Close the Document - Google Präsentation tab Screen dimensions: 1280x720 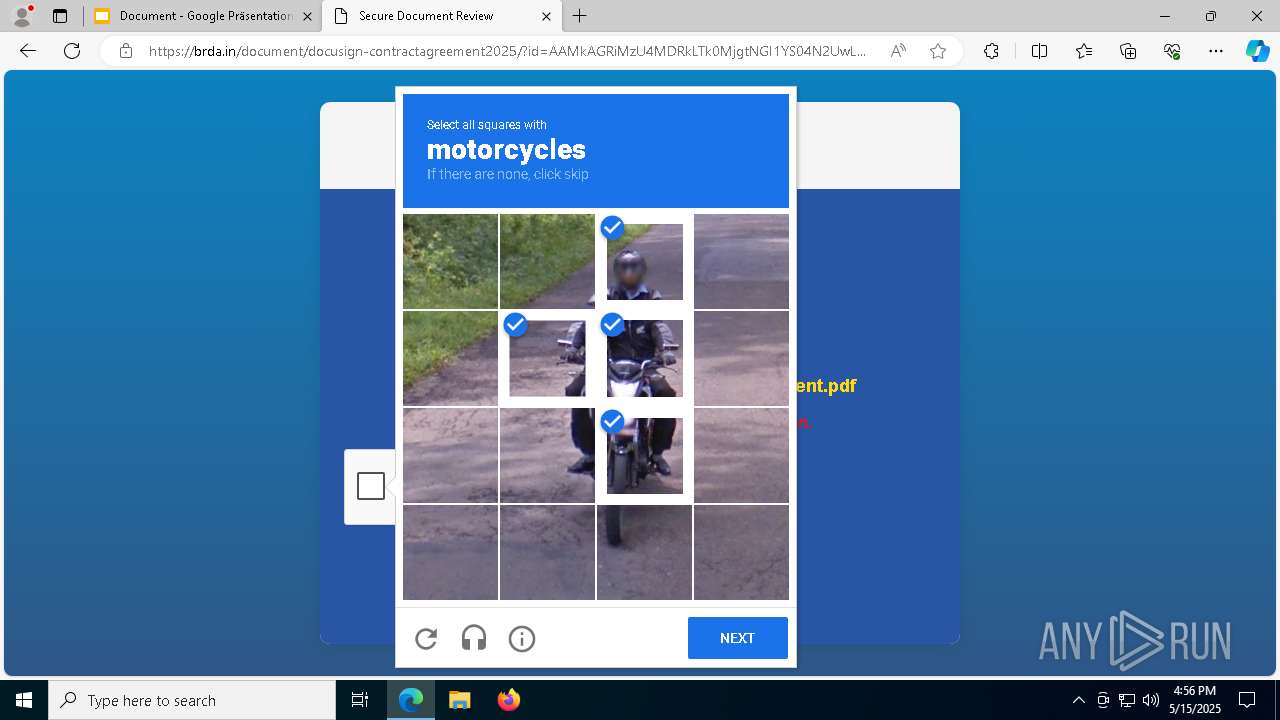coord(308,16)
